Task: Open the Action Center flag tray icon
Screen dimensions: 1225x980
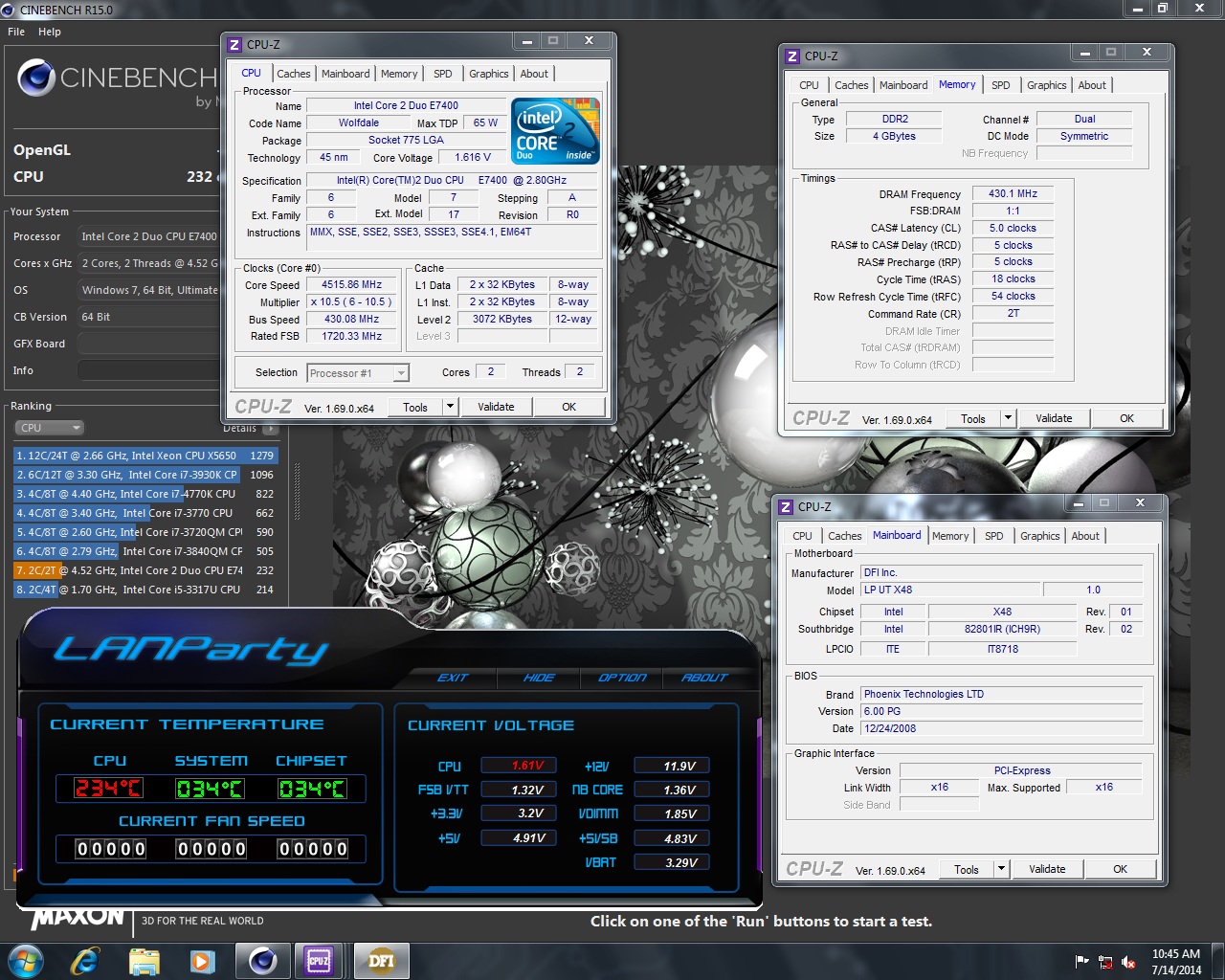Action: [1082, 962]
